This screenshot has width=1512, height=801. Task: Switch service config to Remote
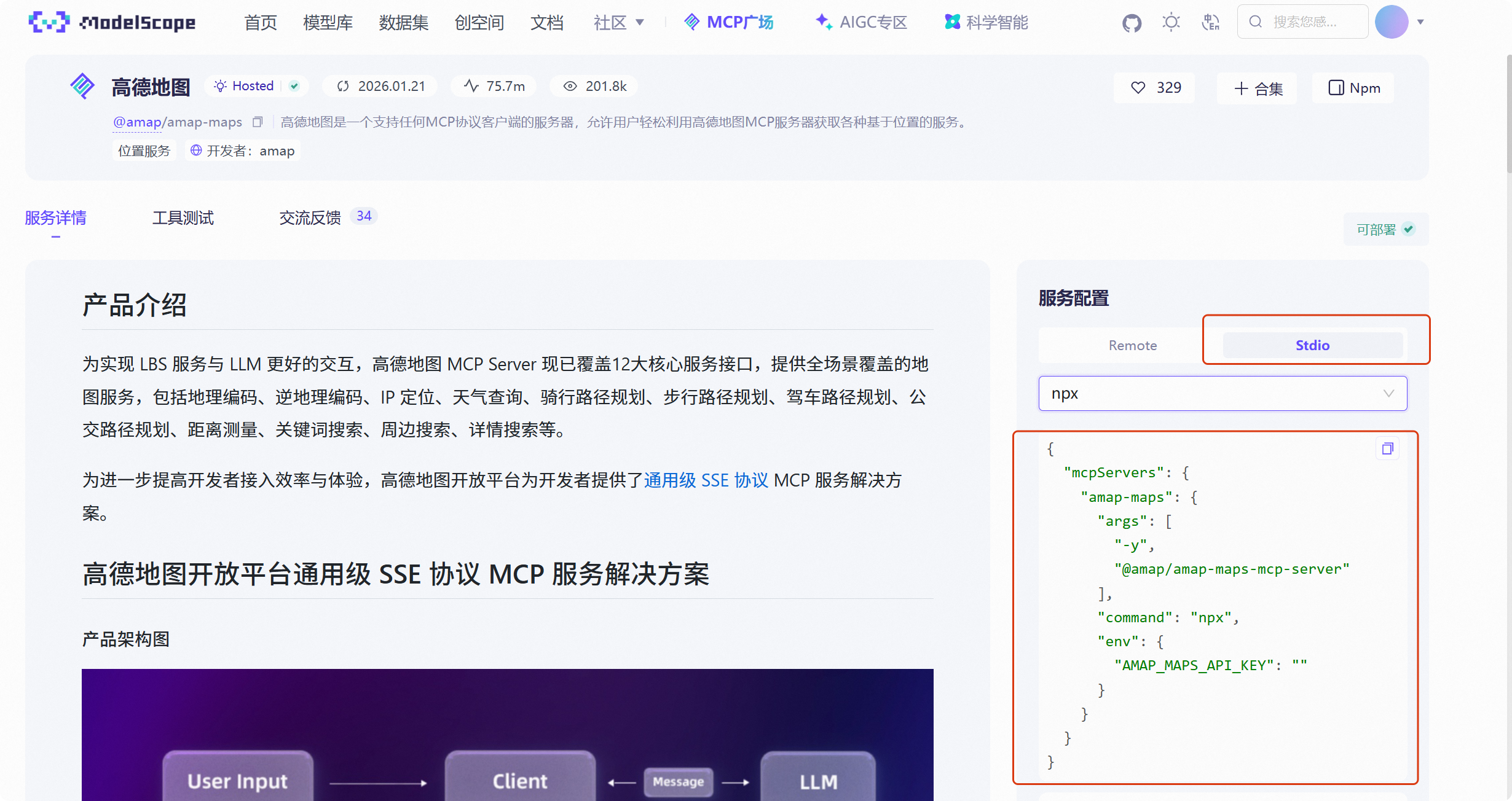pos(1133,345)
